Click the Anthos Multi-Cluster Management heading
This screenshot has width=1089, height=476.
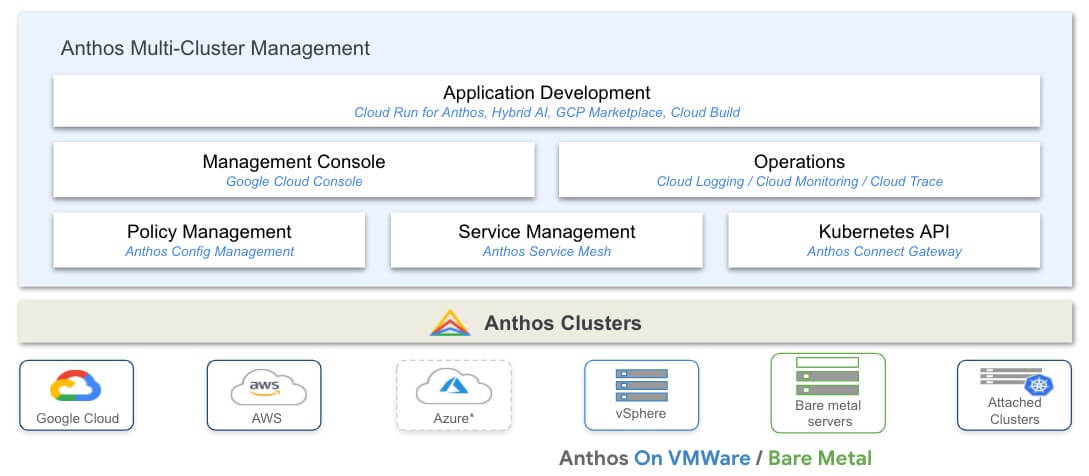point(215,48)
